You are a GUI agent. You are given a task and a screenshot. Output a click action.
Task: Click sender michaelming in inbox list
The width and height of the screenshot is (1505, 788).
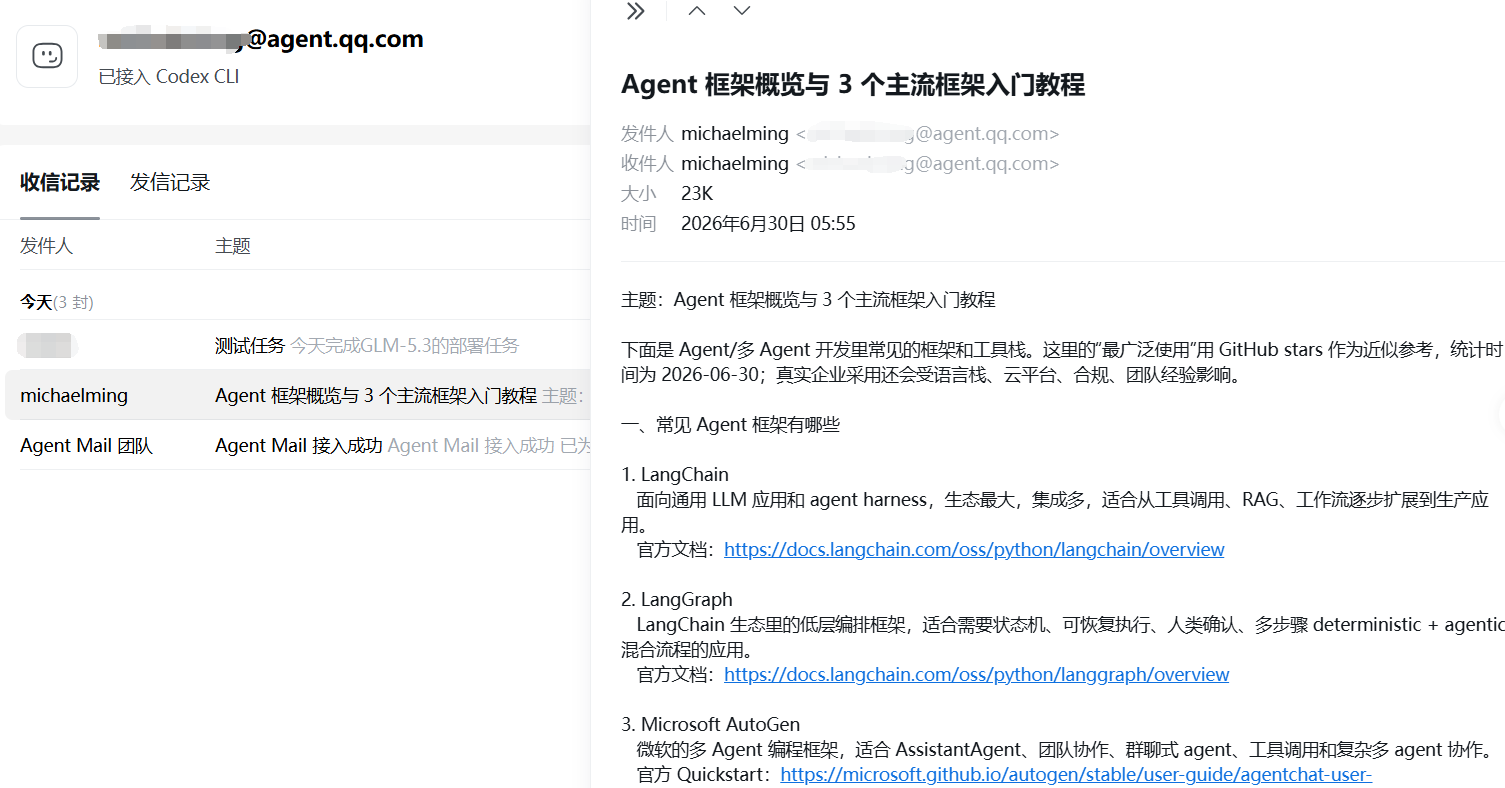[x=74, y=396]
